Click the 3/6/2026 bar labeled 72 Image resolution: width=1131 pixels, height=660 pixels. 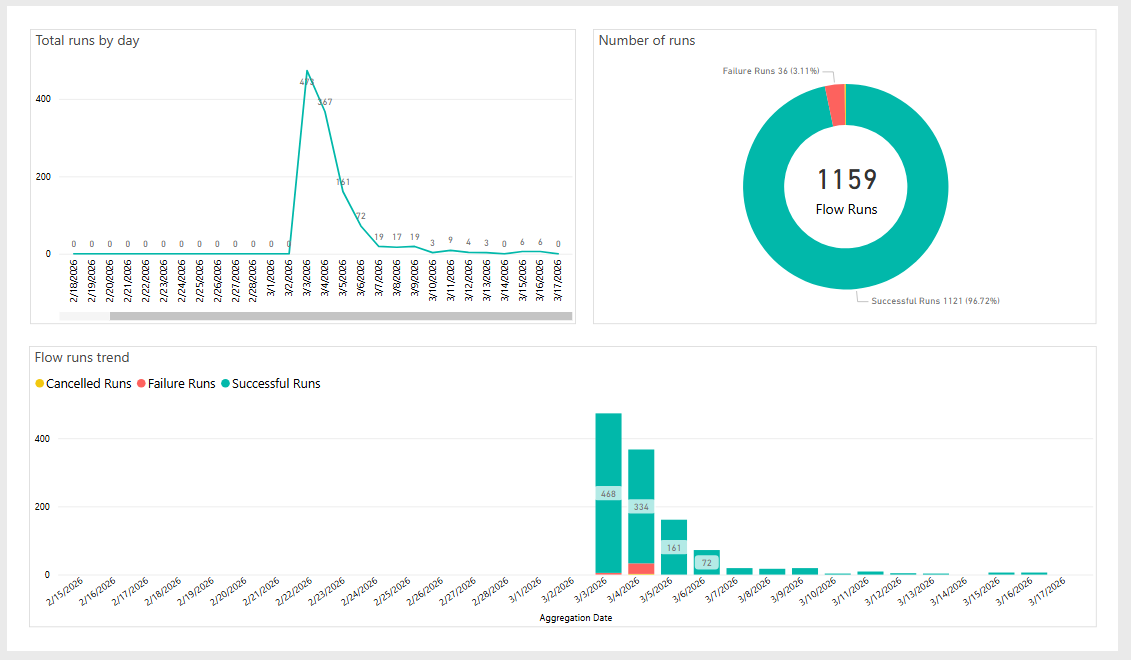point(707,563)
